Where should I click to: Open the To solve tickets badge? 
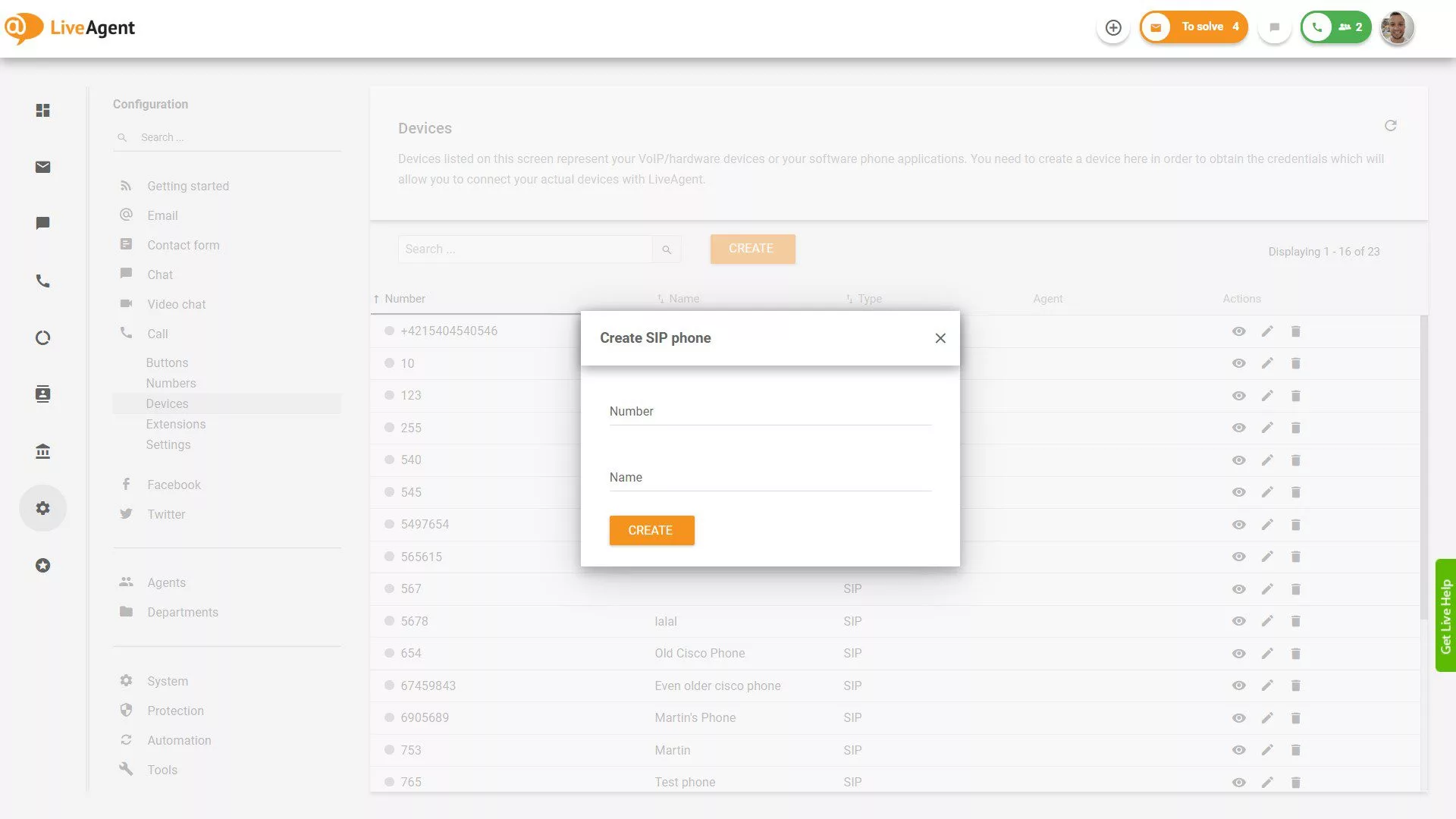pos(1194,27)
